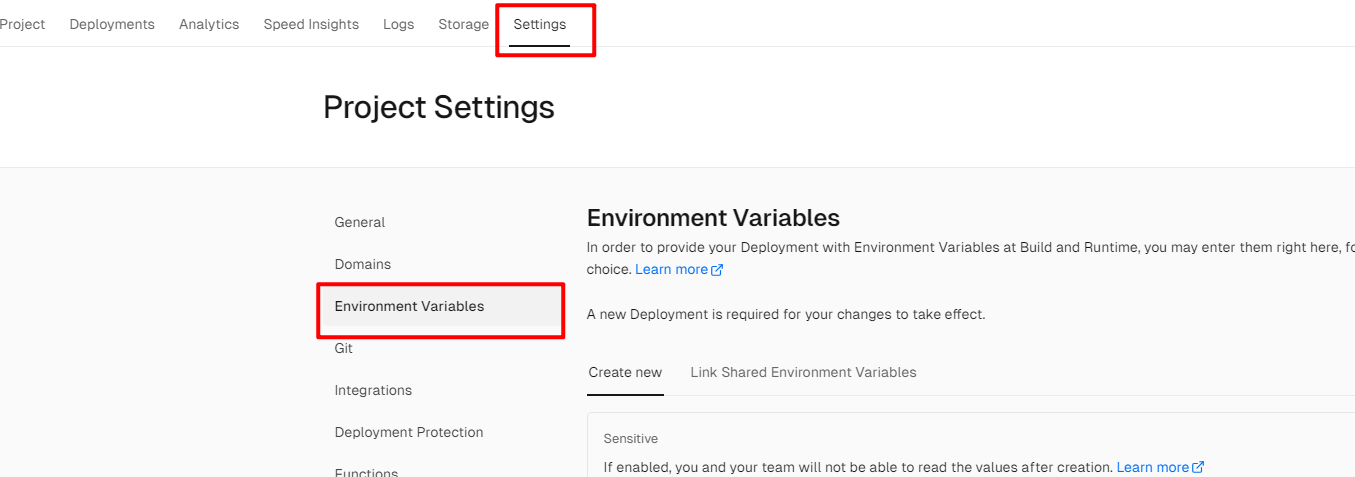Follow the Learn more link about Sensitive values
The width and height of the screenshot is (1355, 477).
pos(1152,467)
